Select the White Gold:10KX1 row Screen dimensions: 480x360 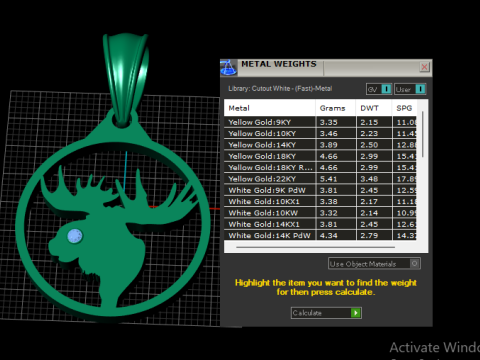point(320,201)
